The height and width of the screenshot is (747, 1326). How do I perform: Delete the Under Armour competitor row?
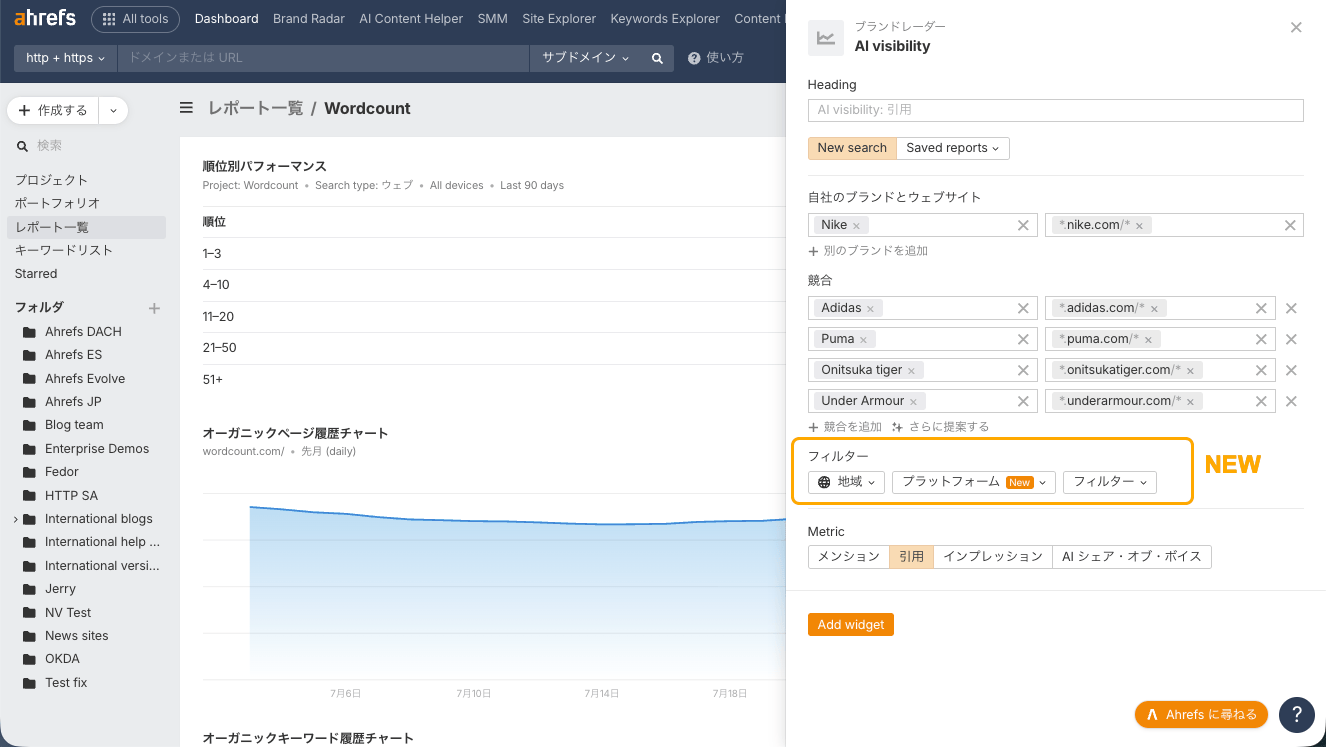[1291, 401]
